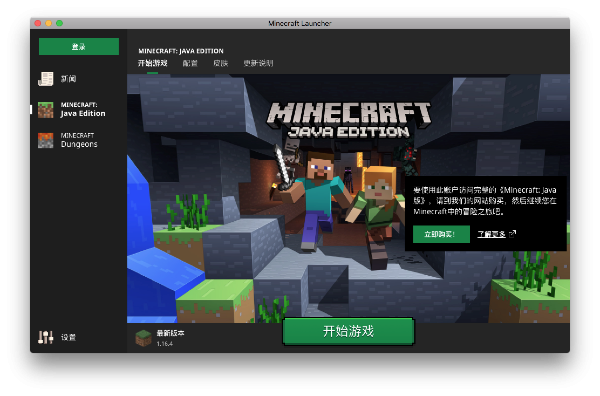600x396 pixels.
Task: Click the 立即购买! buy now button
Action: 441,234
